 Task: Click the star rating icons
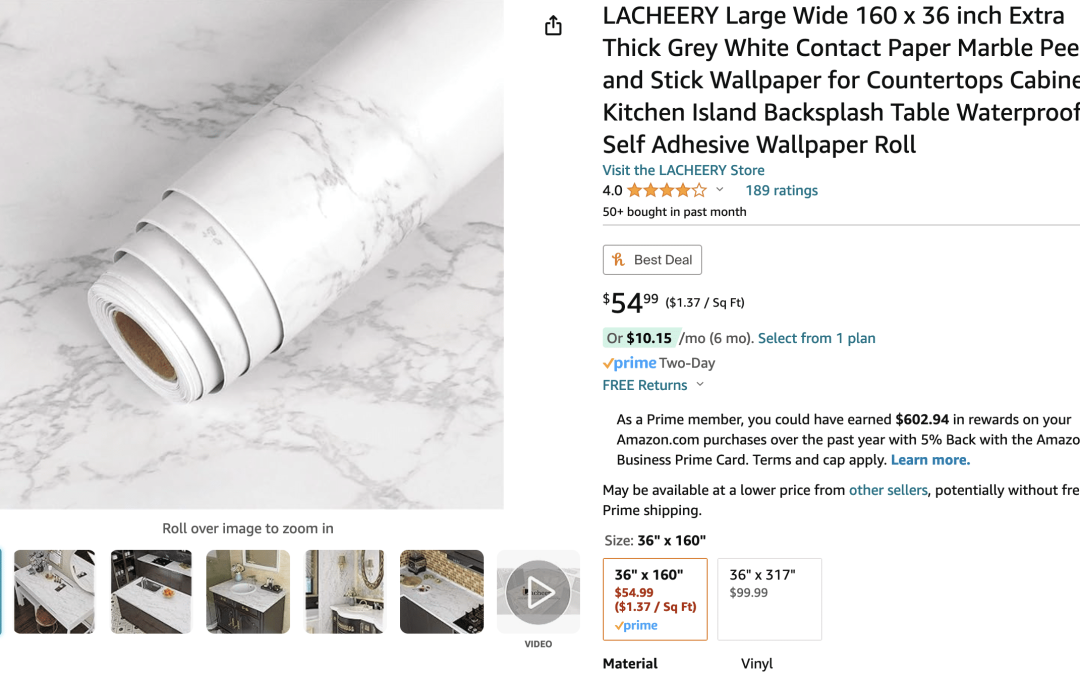pos(666,190)
